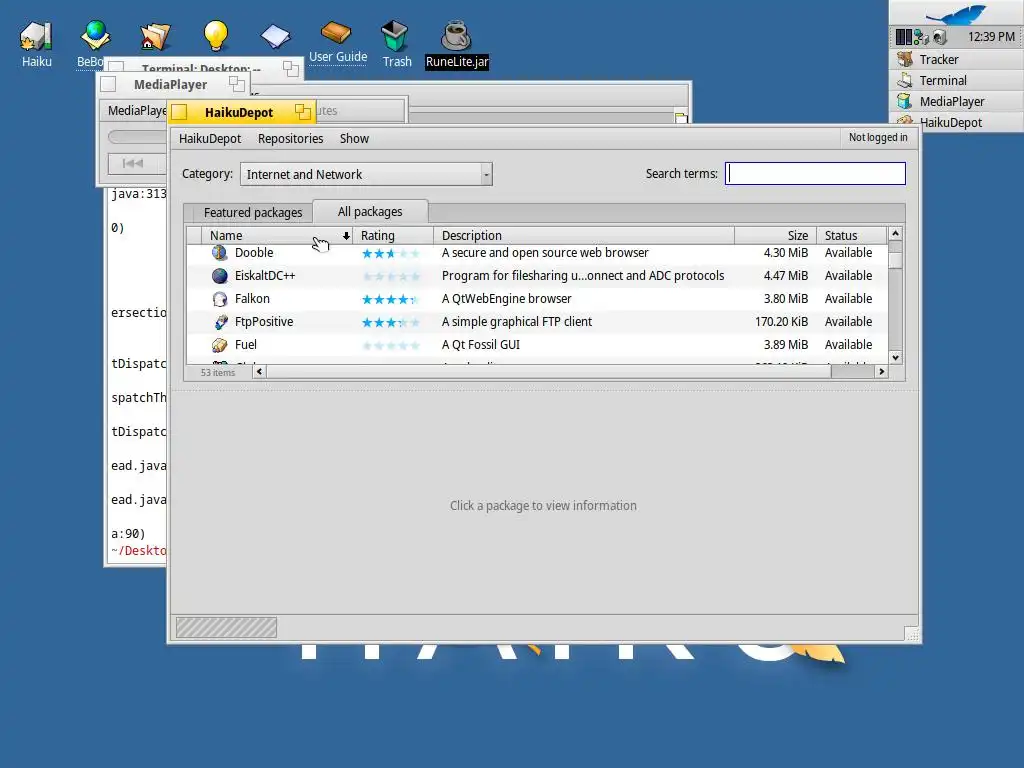Click the horizontal scroll-right arrow

coord(882,372)
